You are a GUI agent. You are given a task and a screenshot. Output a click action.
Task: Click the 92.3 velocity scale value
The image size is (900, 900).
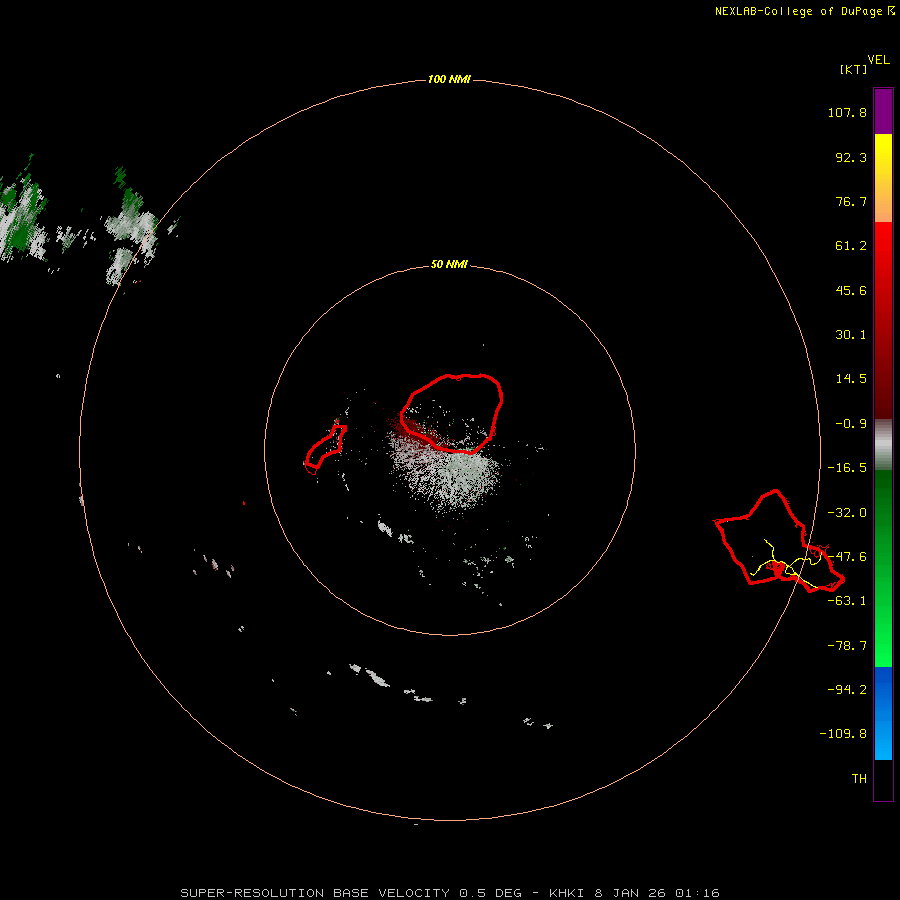(x=851, y=157)
